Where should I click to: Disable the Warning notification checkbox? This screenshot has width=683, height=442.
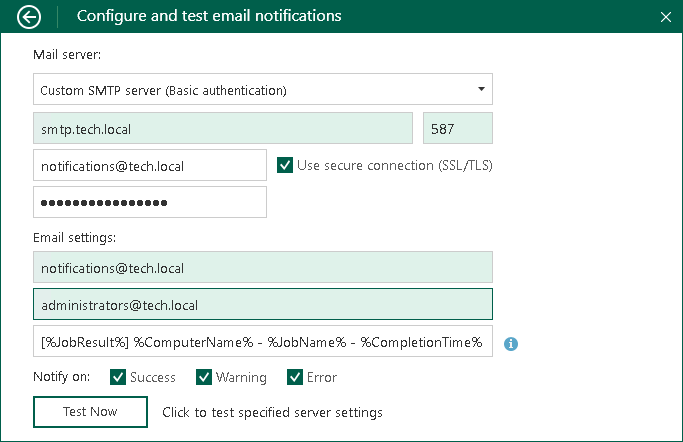pyautogui.click(x=204, y=377)
